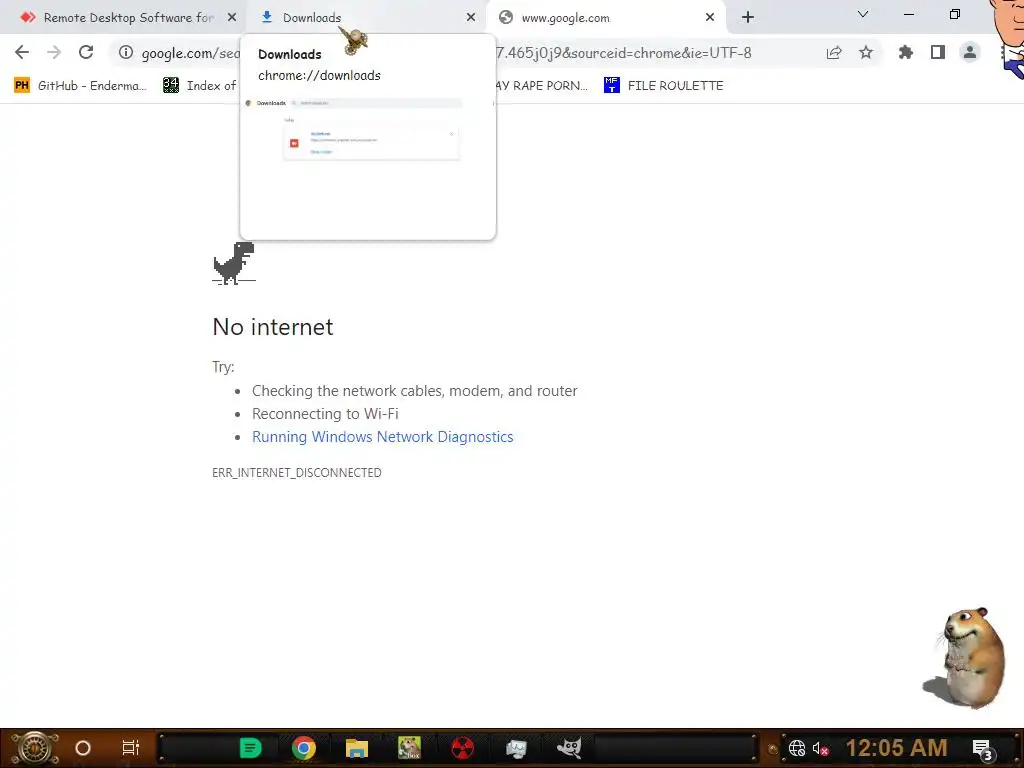Go back to the previous page
This screenshot has width=1024, height=768.
[x=22, y=52]
